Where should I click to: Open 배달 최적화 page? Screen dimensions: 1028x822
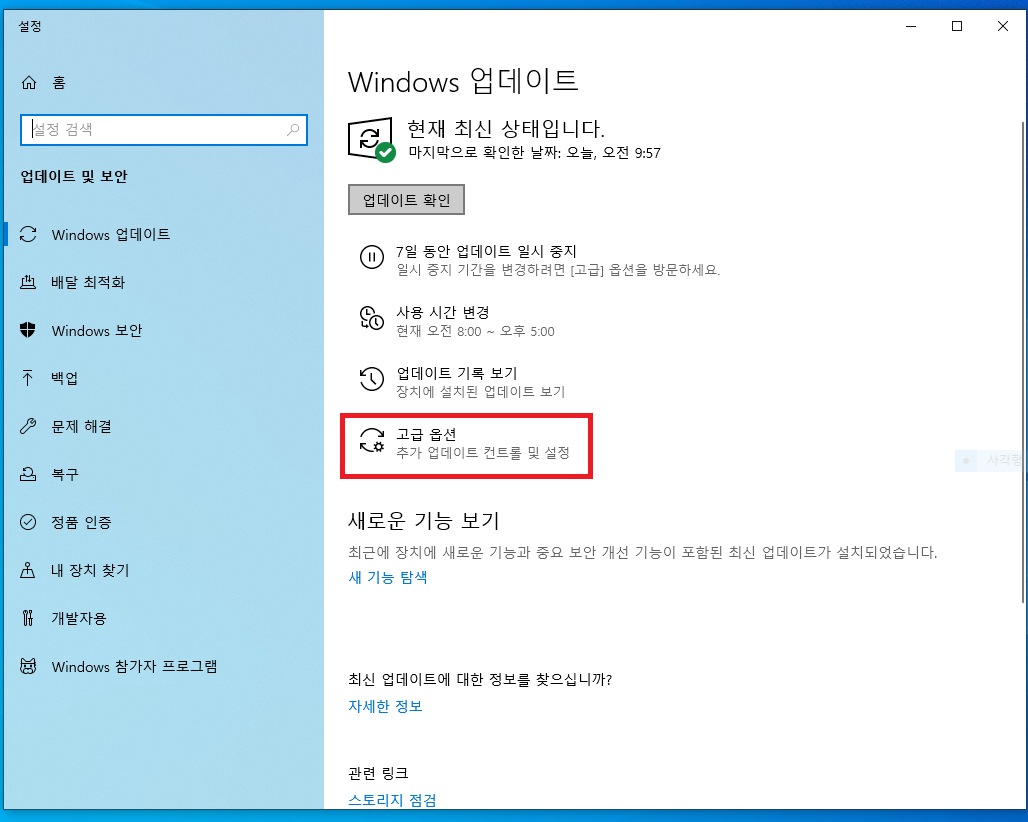[x=88, y=282]
